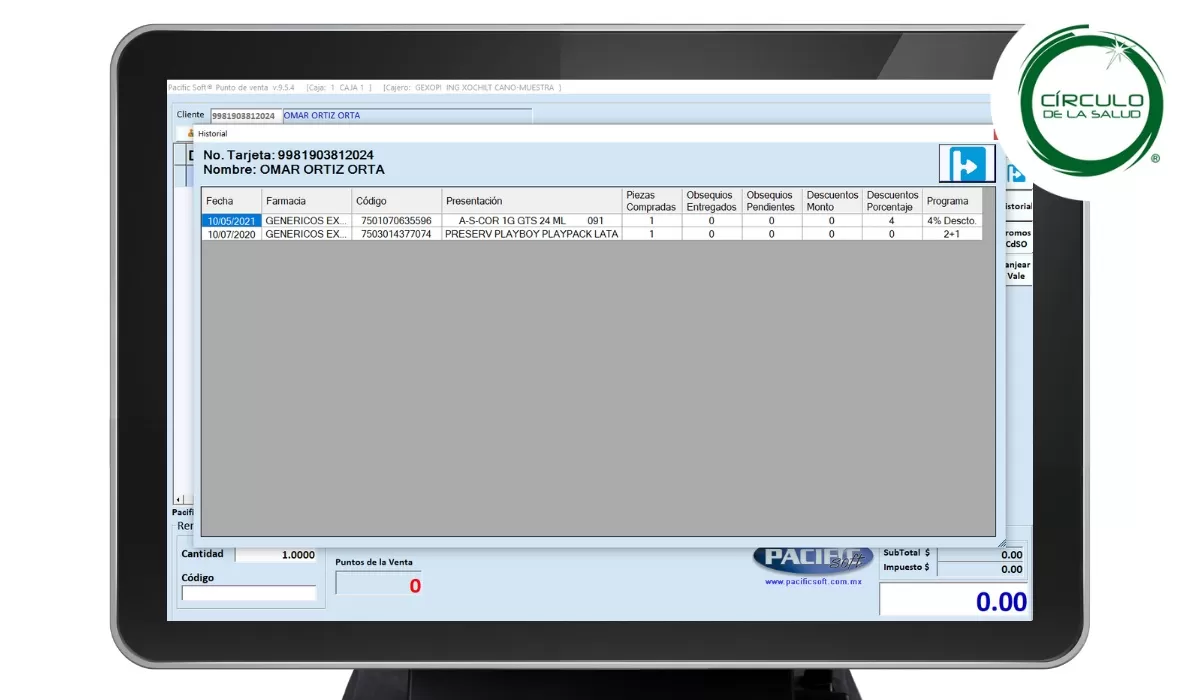Click the left arrow of horizontal scrollbar
The width and height of the screenshot is (1200, 700).
(179, 499)
